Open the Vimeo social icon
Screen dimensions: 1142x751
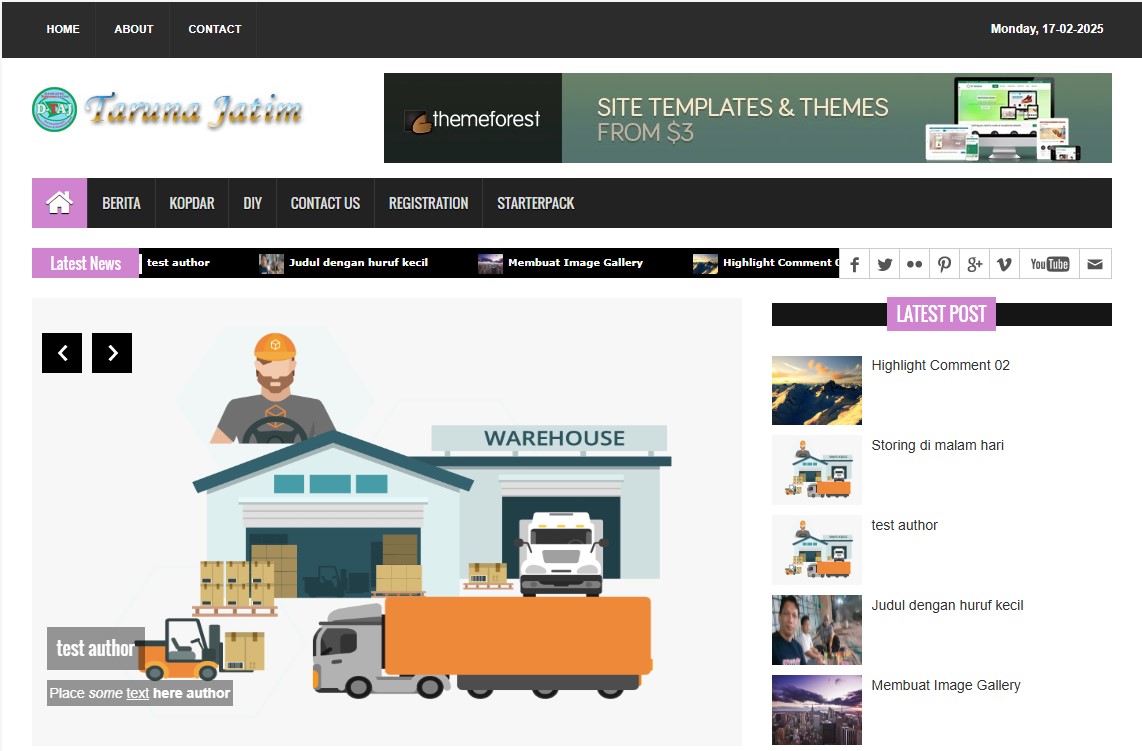click(1004, 264)
